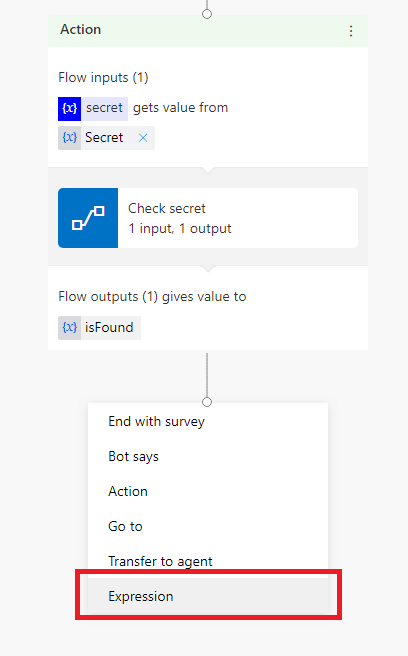Open the Action node three-dot options menu
The height and width of the screenshot is (656, 408).
point(351,31)
